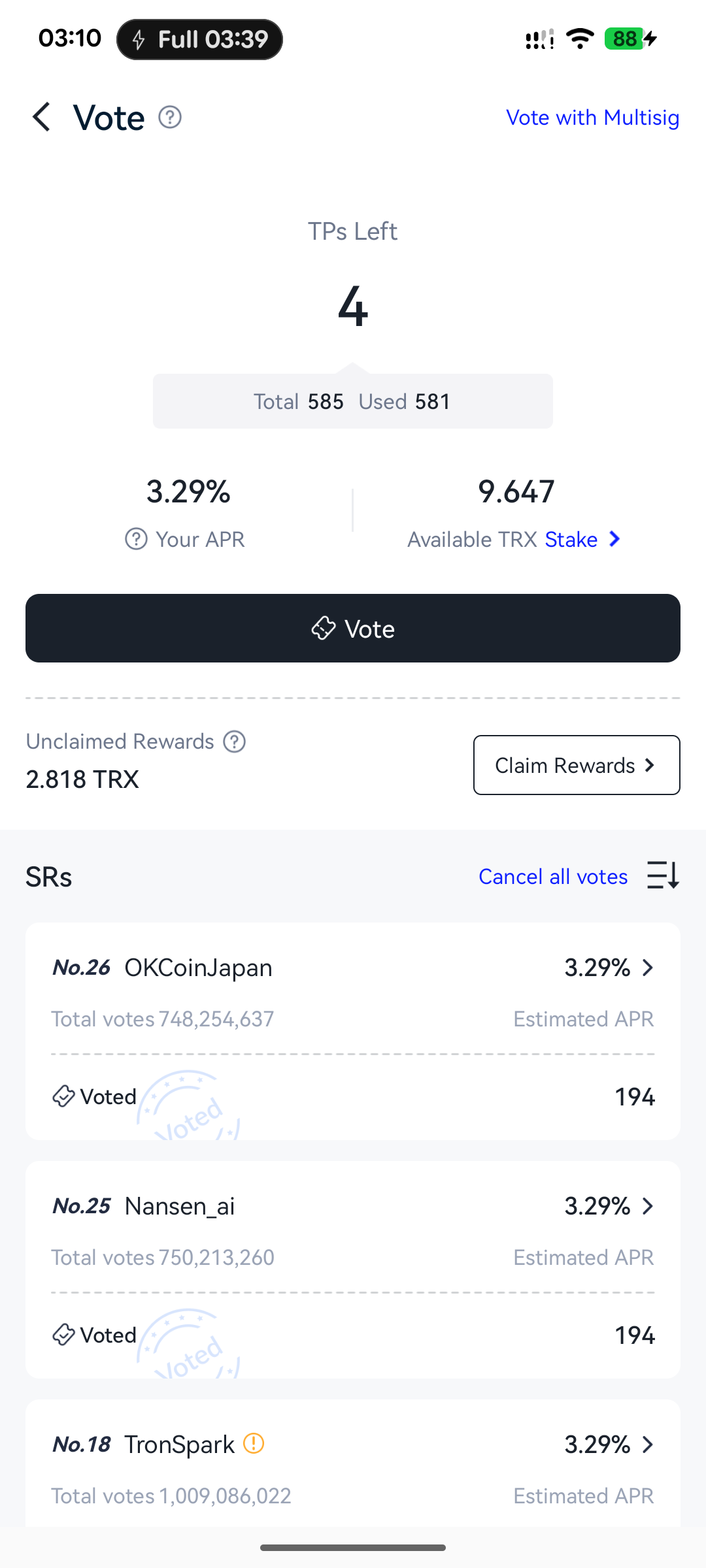Tap the back arrow icon
This screenshot has height=1568, width=706.
pyautogui.click(x=42, y=118)
